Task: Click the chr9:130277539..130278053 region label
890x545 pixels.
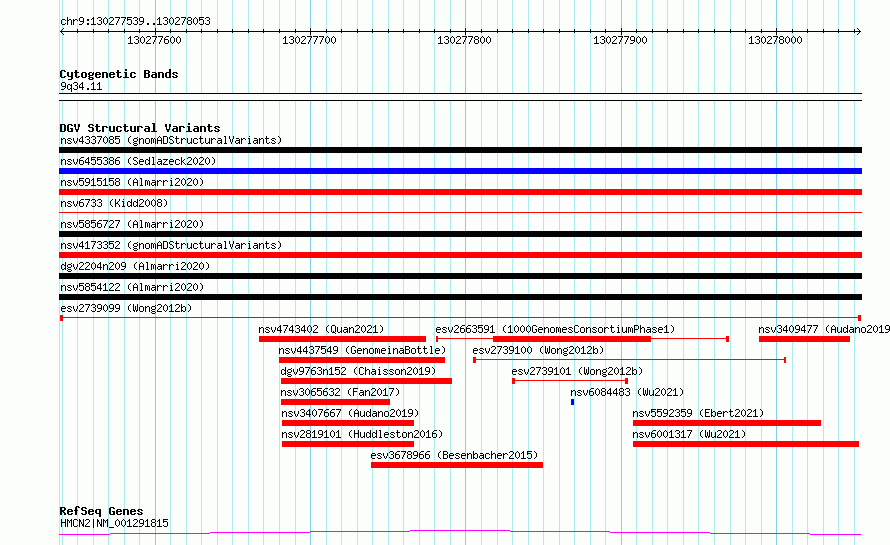Action: pos(135,21)
